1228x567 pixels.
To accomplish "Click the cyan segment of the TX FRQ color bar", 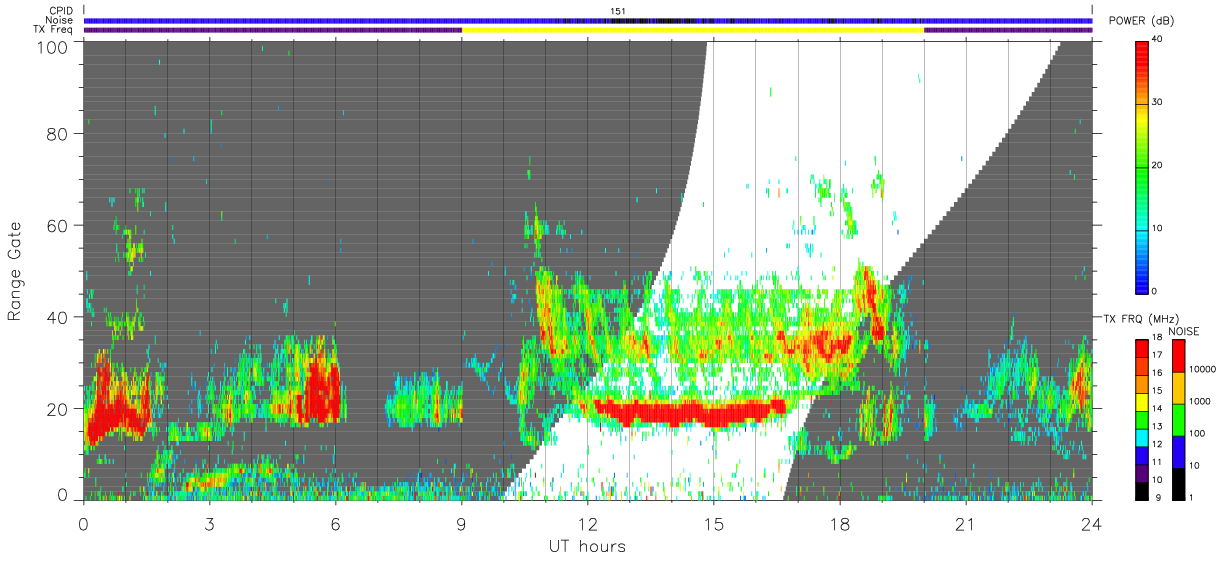I will [x=1142, y=437].
